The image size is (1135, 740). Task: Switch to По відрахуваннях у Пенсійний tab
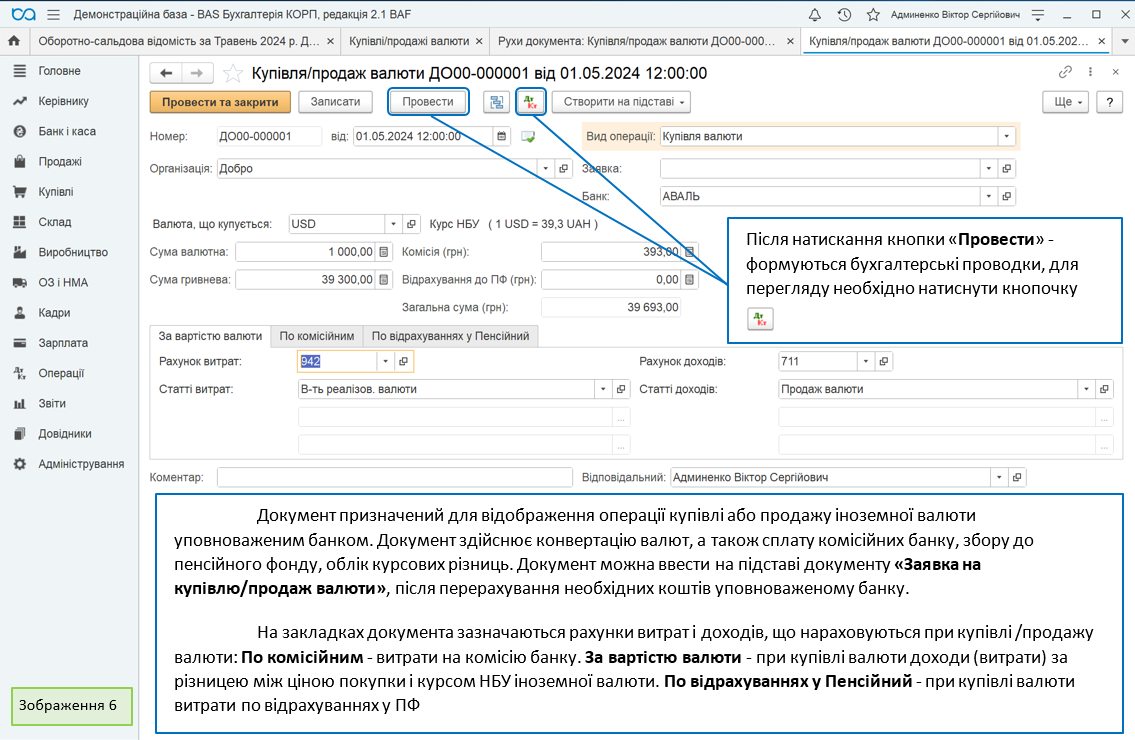pyautogui.click(x=450, y=336)
